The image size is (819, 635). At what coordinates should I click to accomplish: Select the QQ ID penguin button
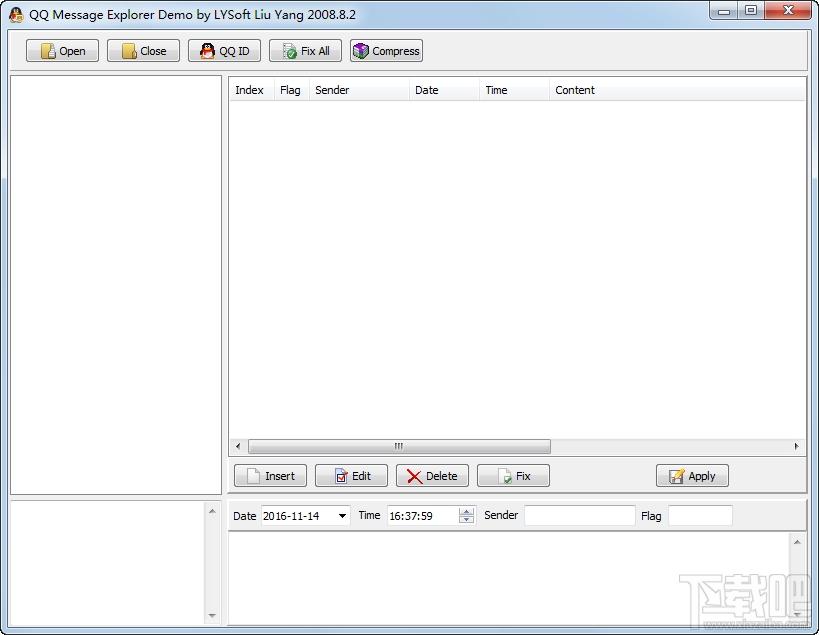click(x=224, y=51)
